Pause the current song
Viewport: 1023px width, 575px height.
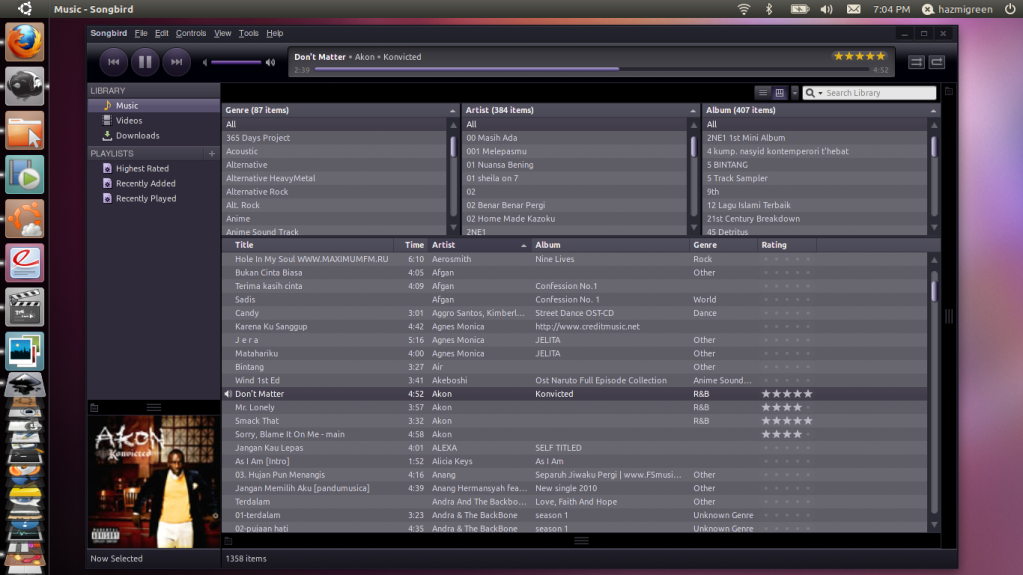point(145,62)
